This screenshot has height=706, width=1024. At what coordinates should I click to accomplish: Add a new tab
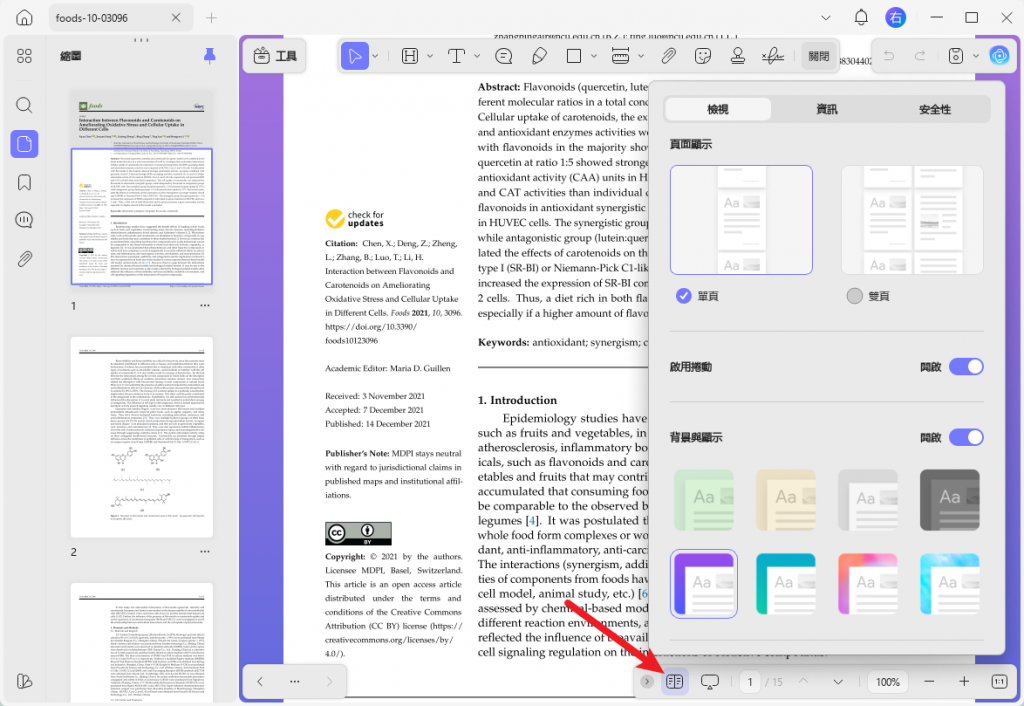pos(212,18)
